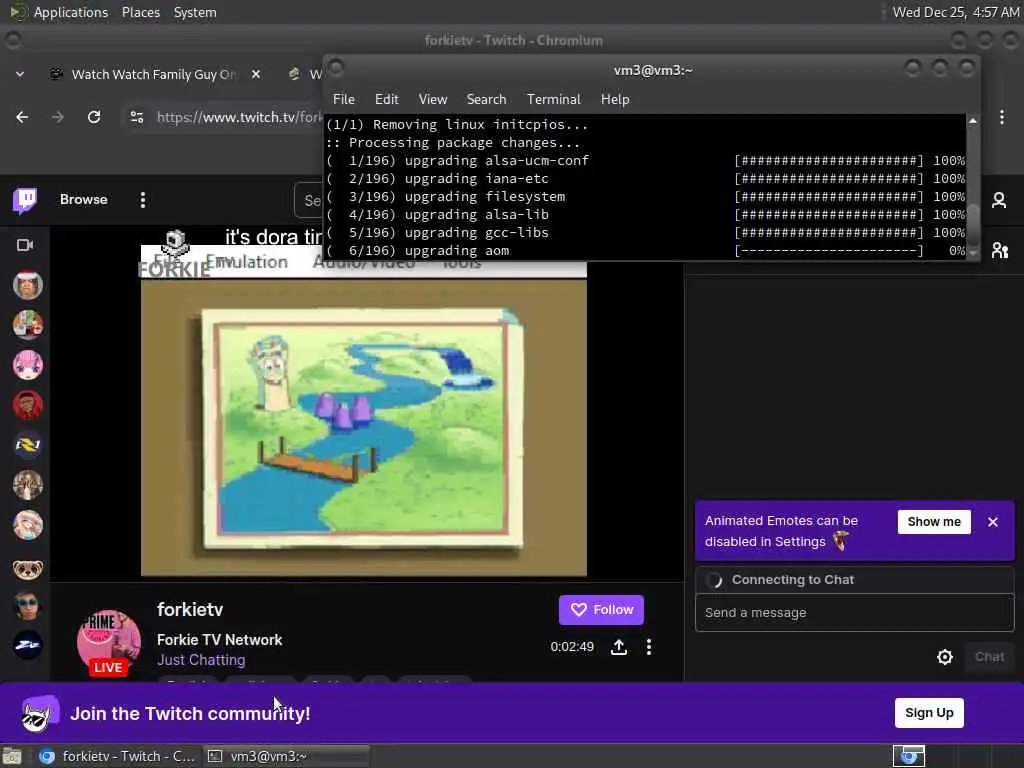
Task: Open the System panel menu
Action: (x=195, y=12)
